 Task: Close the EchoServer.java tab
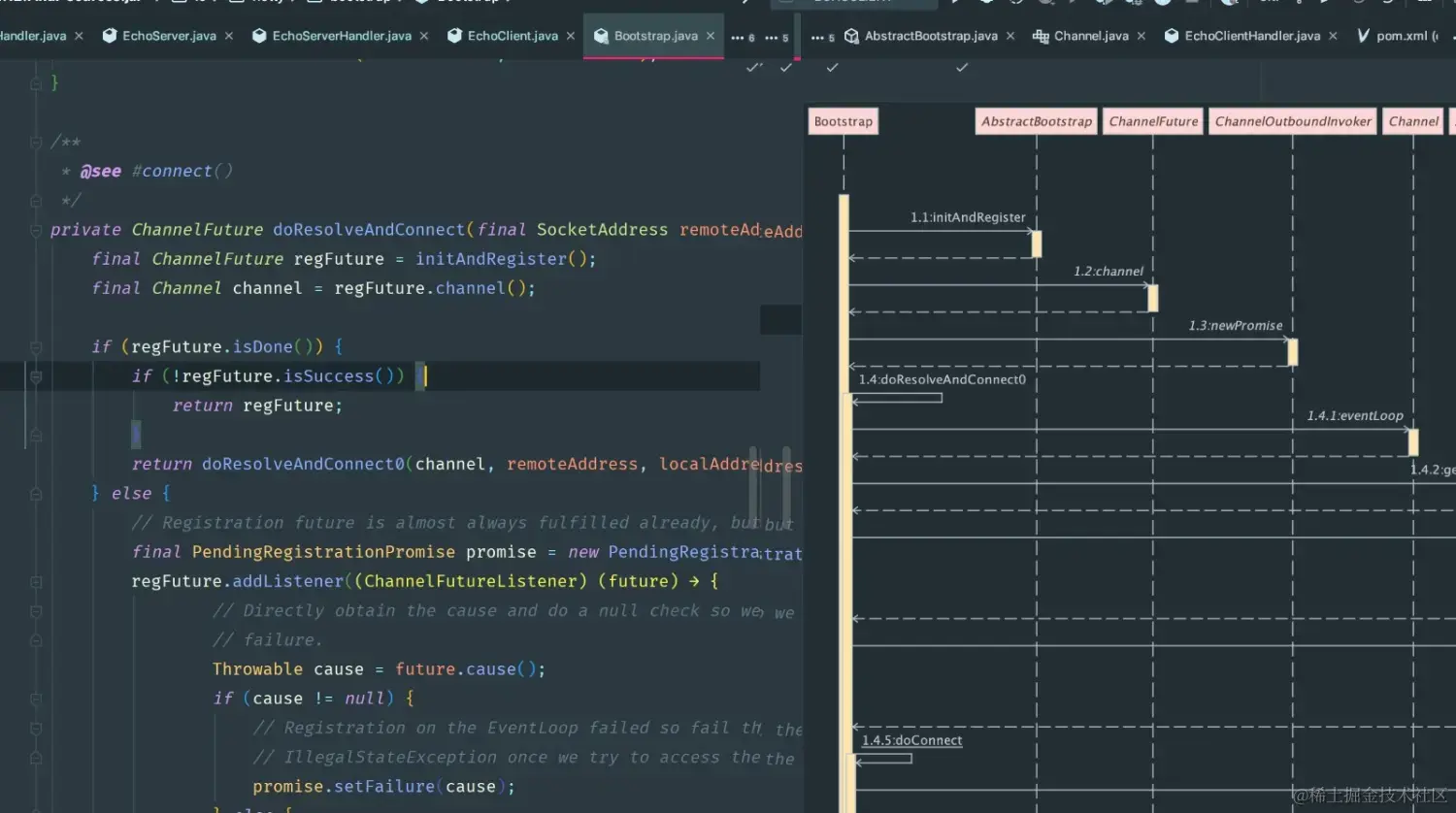point(229,36)
